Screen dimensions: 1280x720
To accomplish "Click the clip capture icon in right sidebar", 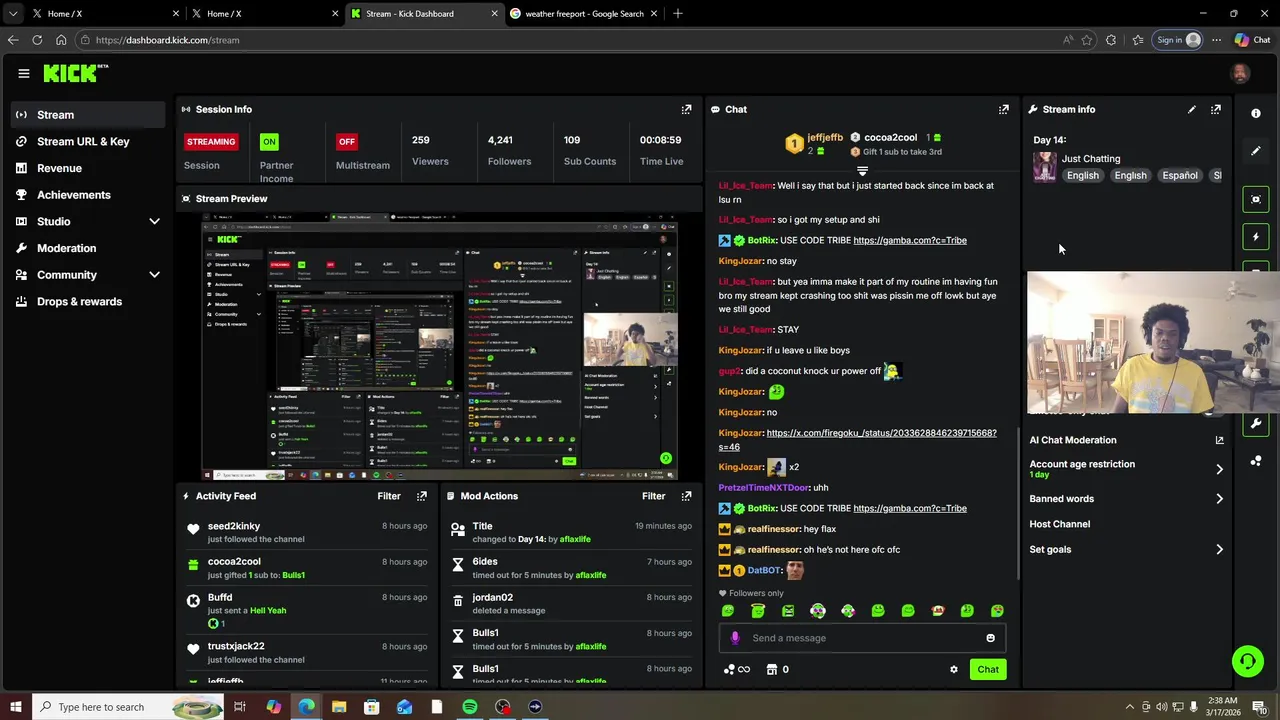I will [x=1256, y=199].
